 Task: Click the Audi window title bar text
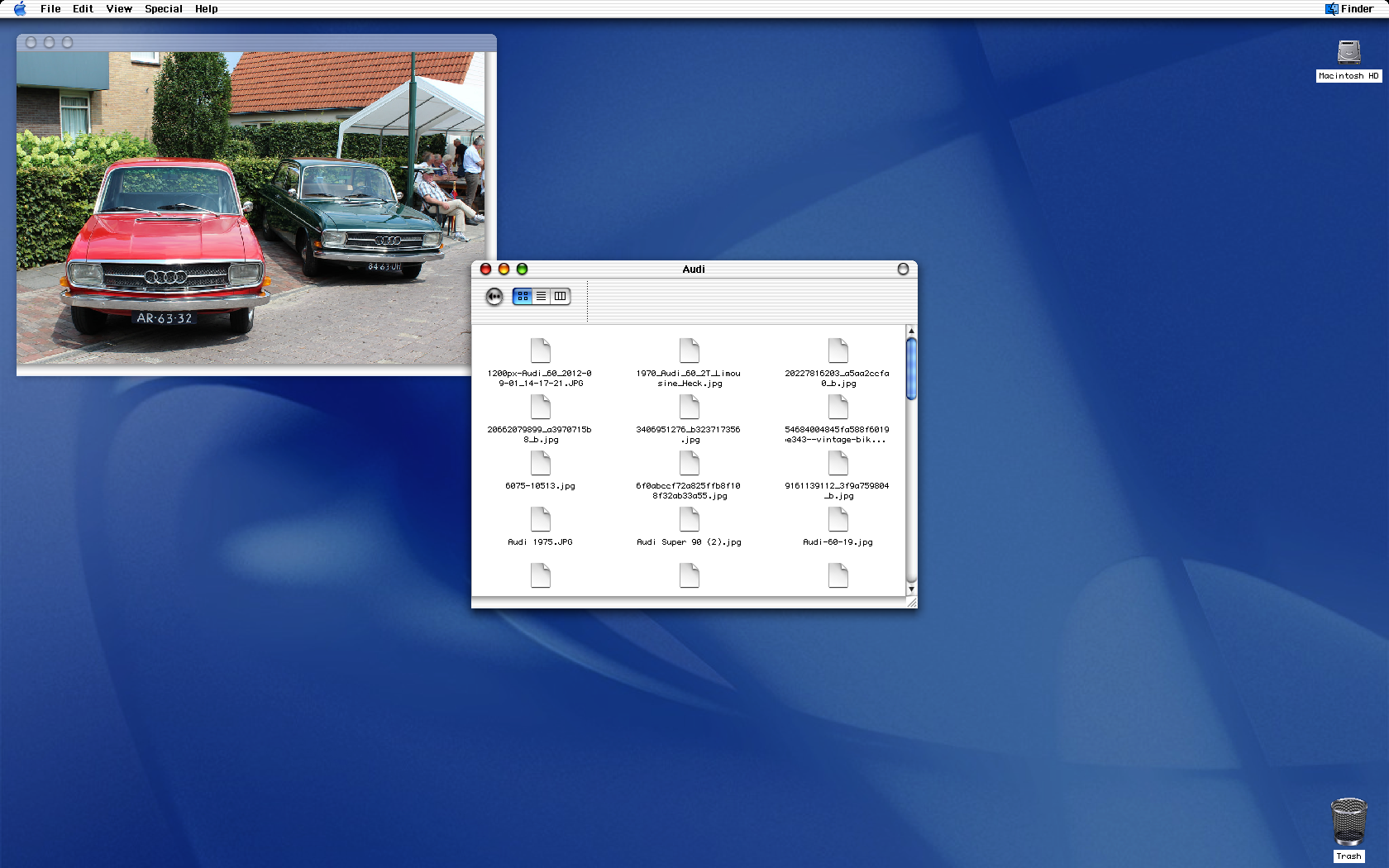(x=694, y=269)
